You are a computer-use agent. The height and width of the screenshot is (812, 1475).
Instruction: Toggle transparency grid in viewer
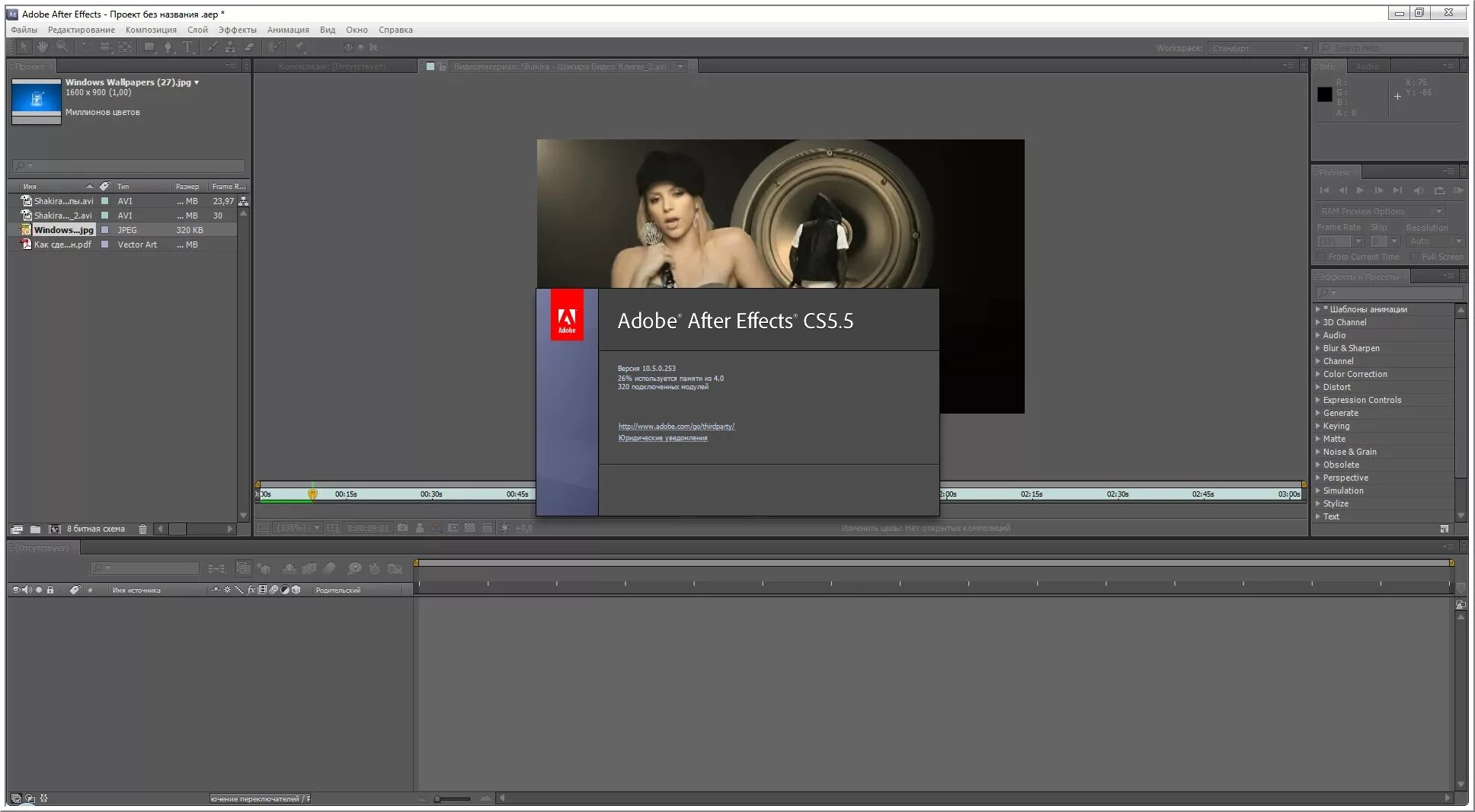[470, 527]
